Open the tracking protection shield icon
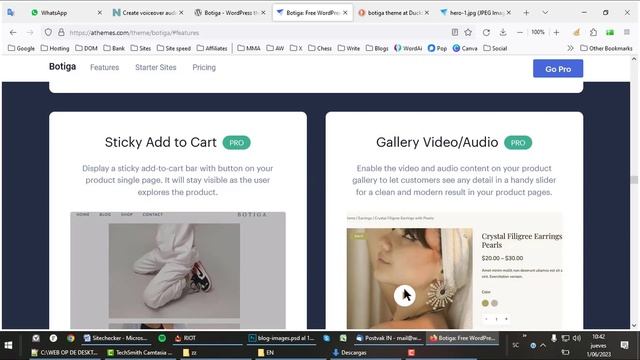640x360 pixels. click(48, 32)
